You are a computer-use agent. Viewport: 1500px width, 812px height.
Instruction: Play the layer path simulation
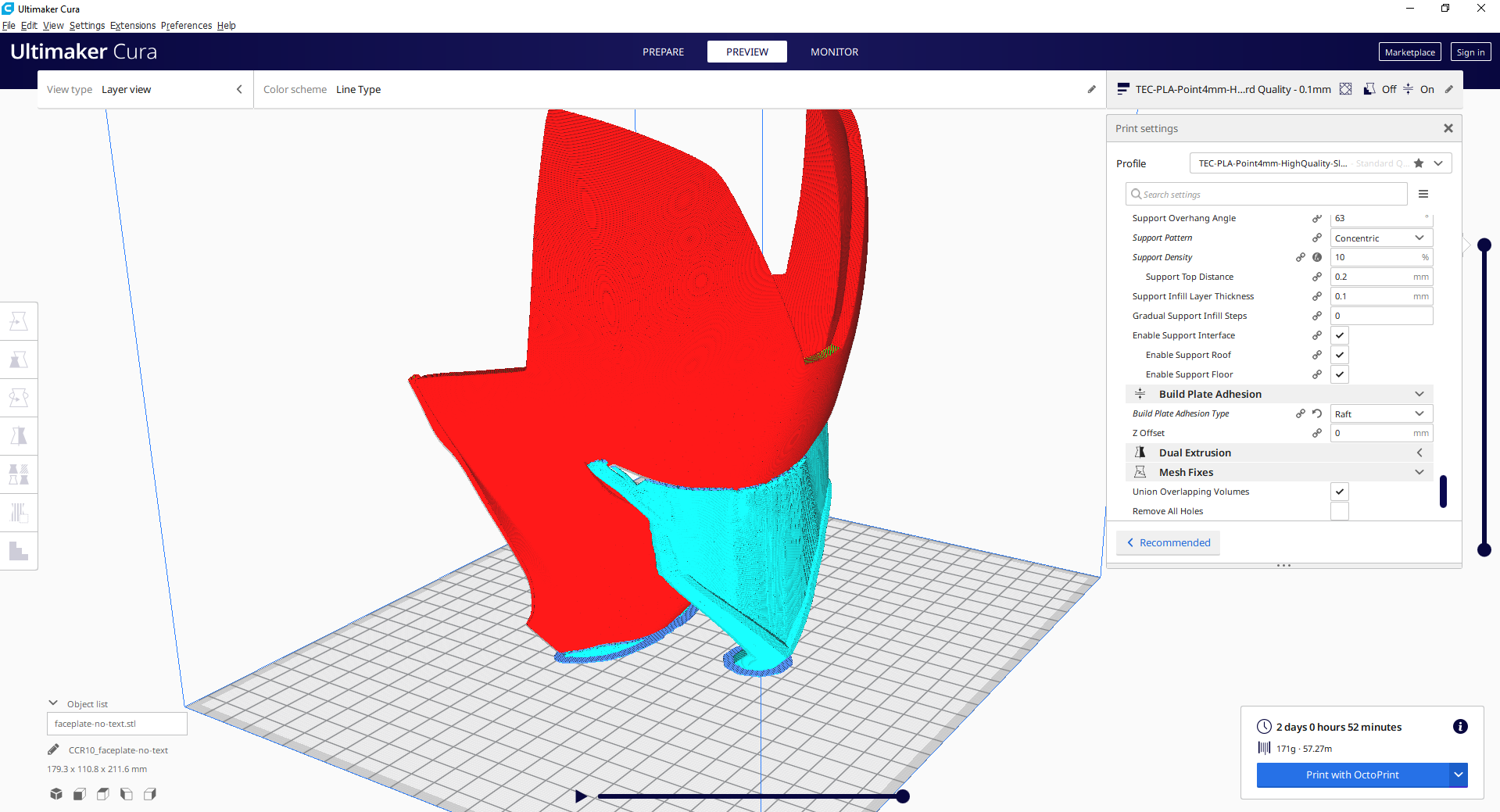coord(581,796)
